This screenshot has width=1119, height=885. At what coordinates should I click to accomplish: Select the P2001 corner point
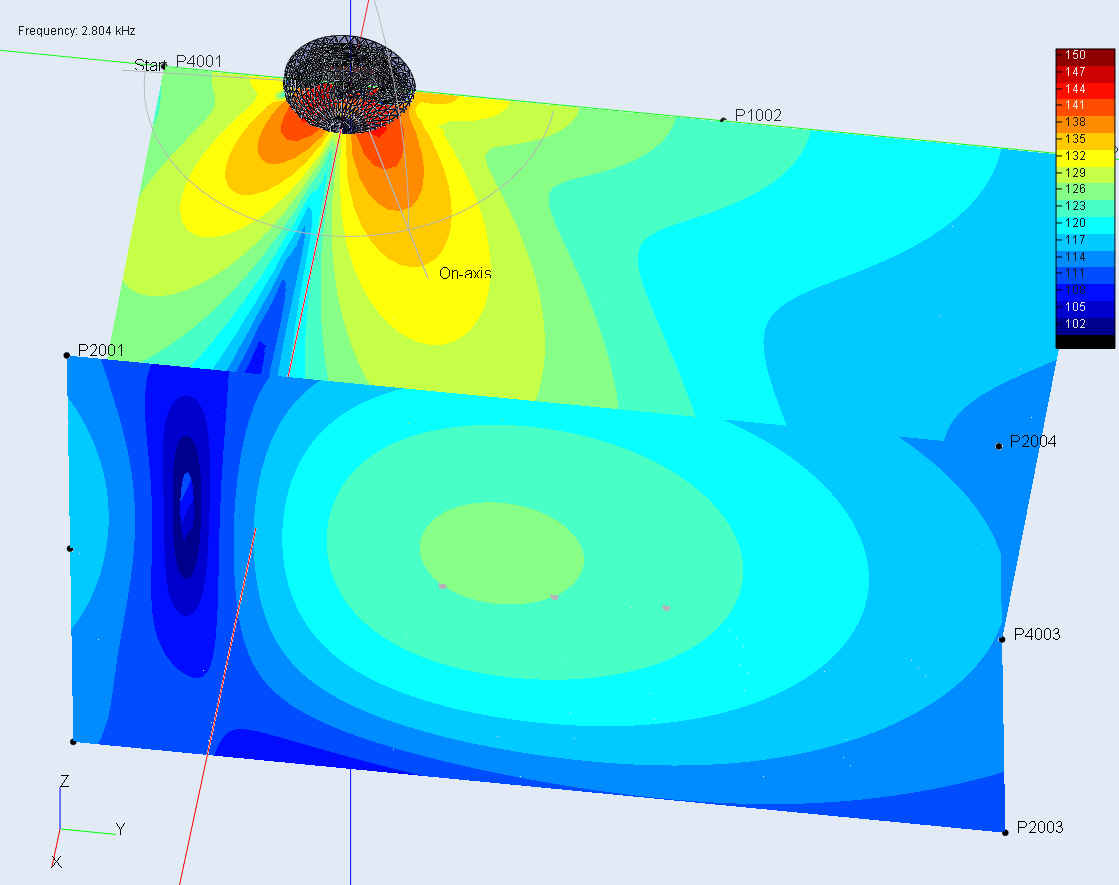pos(67,355)
